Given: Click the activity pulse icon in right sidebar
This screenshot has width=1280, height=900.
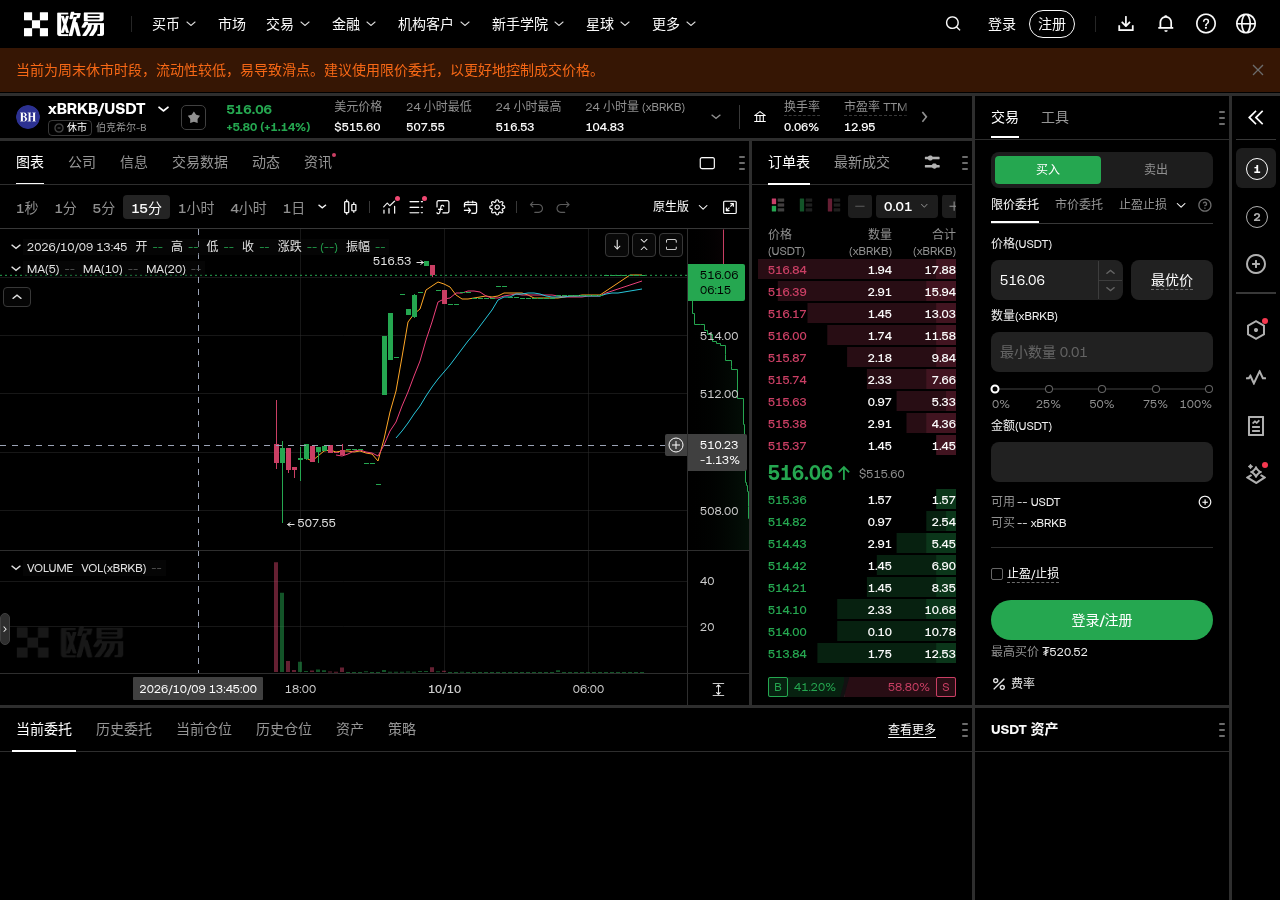Looking at the screenshot, I should coord(1256,378).
